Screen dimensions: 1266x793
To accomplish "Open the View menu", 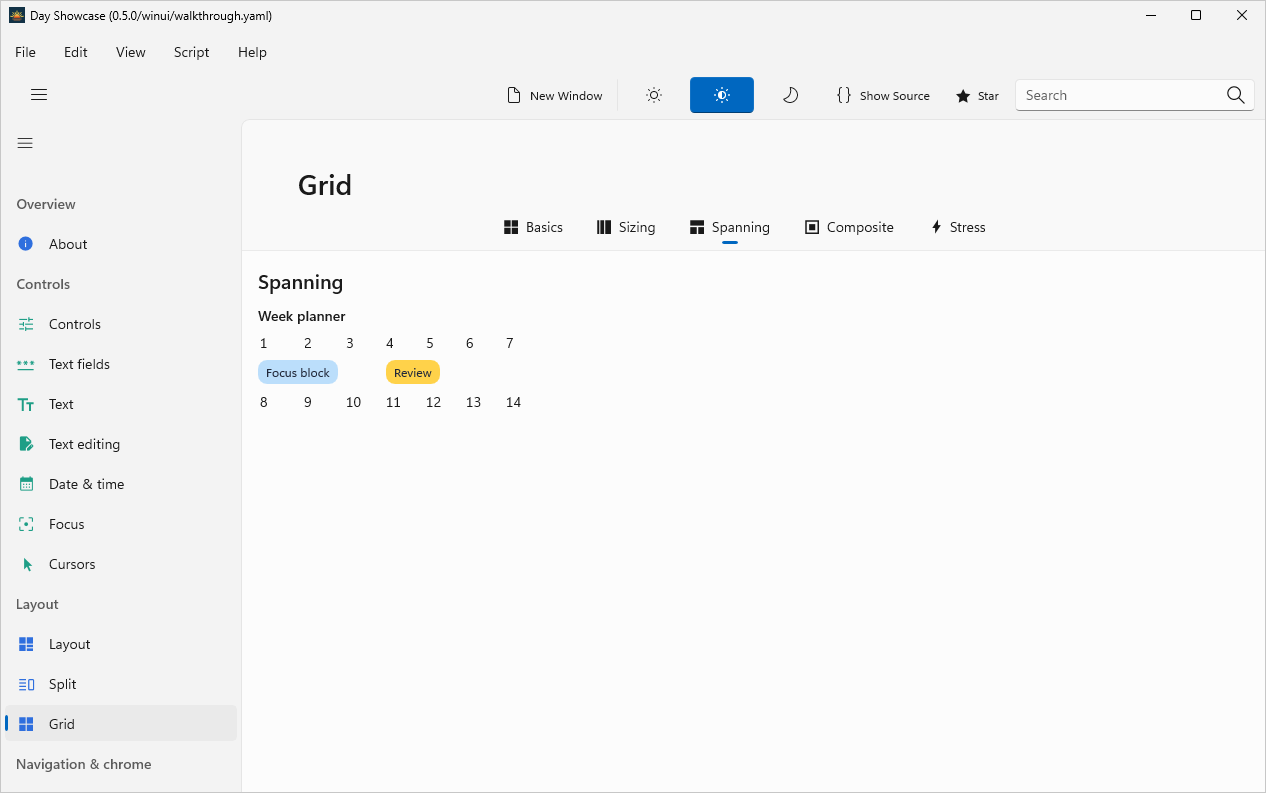I will (x=131, y=52).
